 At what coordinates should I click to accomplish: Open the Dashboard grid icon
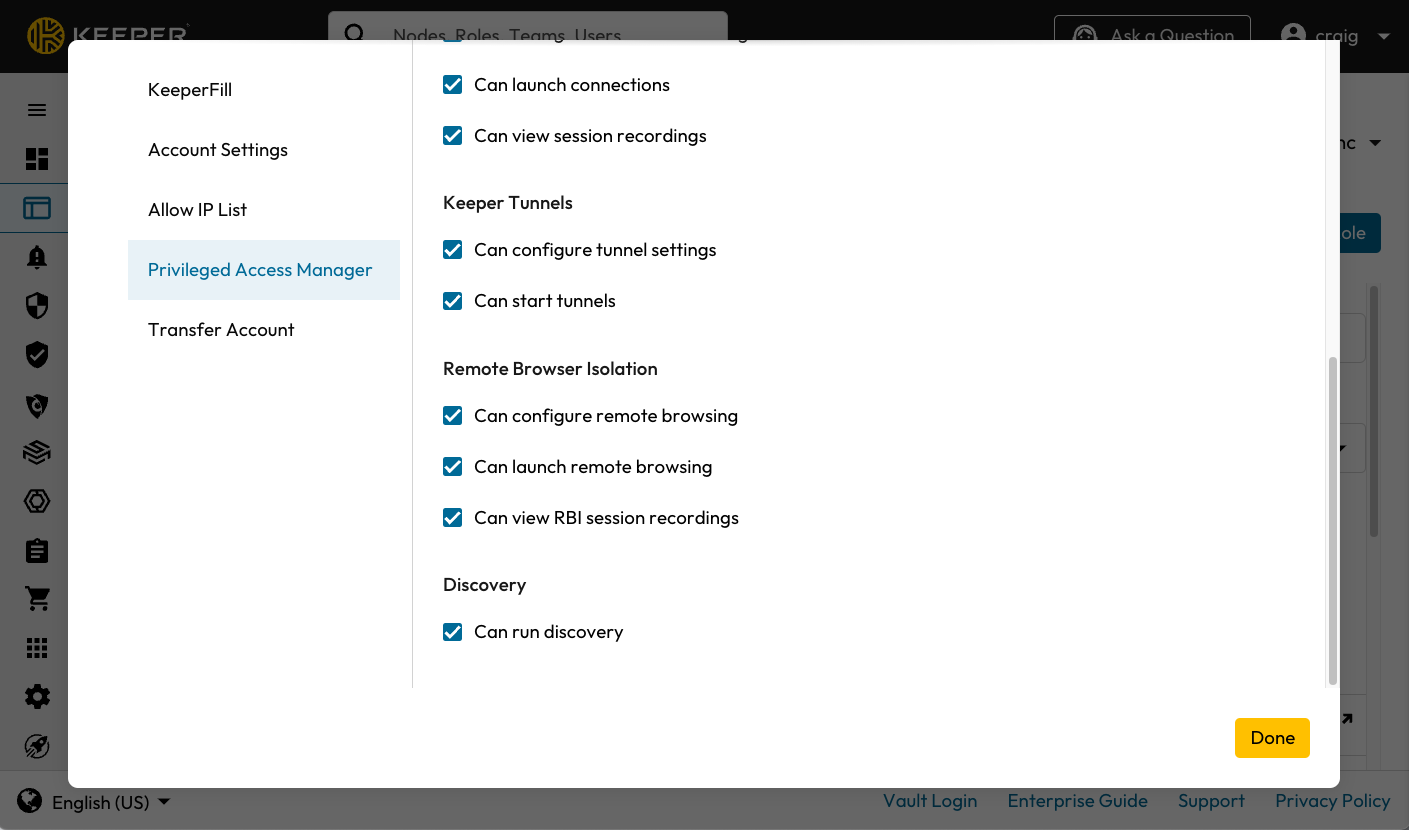pos(37,159)
